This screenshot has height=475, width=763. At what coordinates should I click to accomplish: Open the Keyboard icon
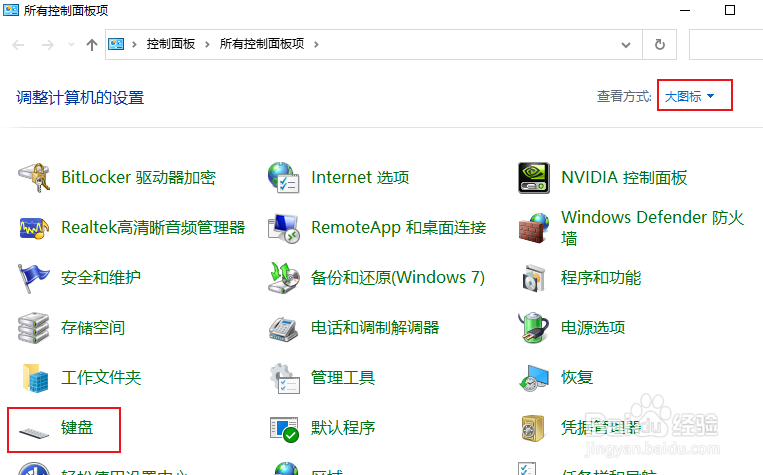point(34,432)
